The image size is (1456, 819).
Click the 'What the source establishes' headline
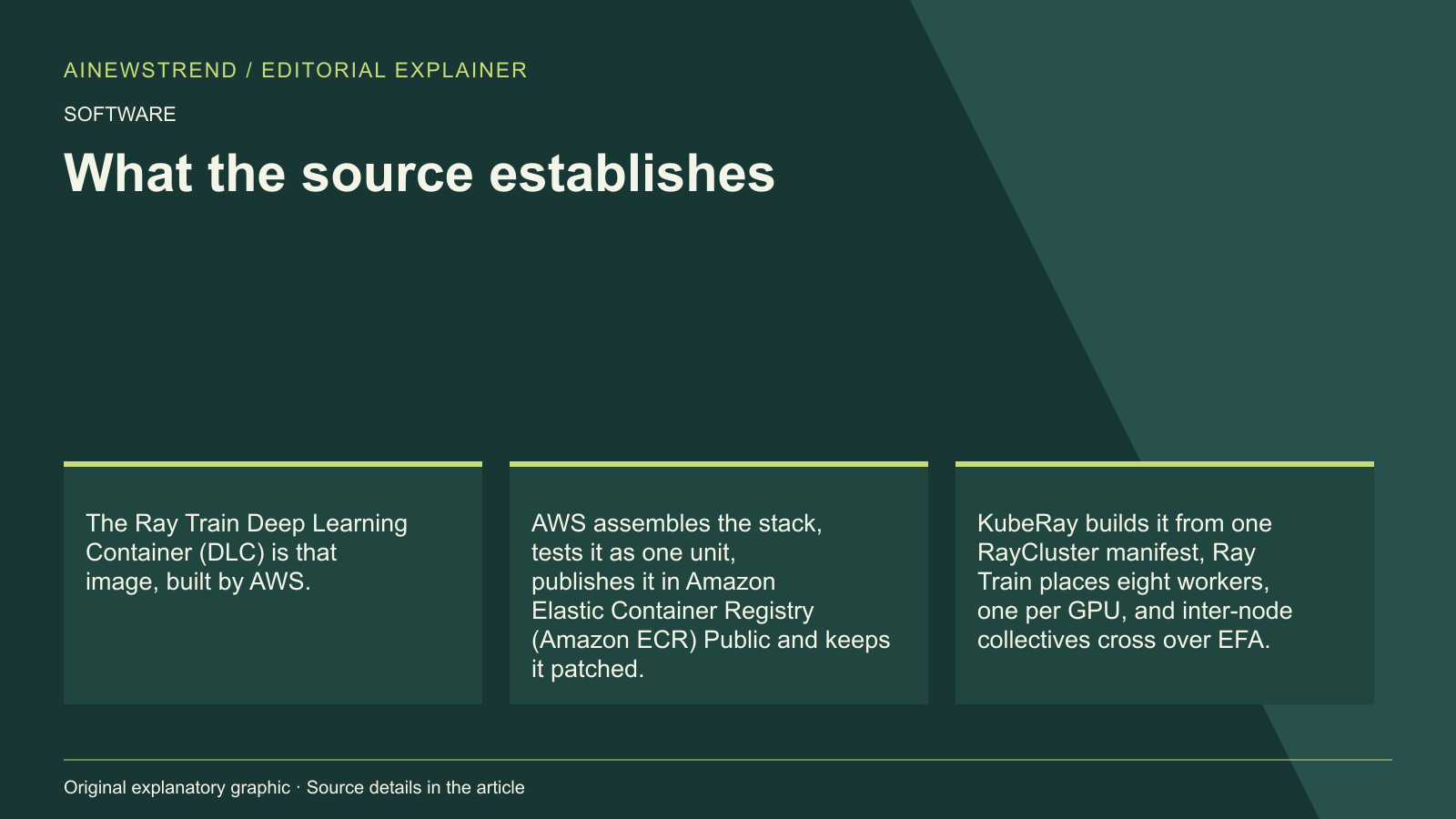pyautogui.click(x=420, y=173)
